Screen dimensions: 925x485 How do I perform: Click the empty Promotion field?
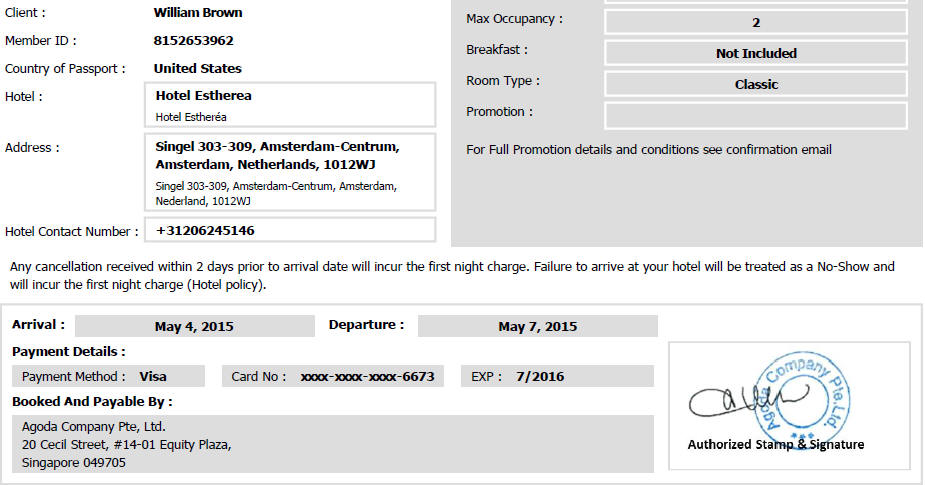coord(756,116)
